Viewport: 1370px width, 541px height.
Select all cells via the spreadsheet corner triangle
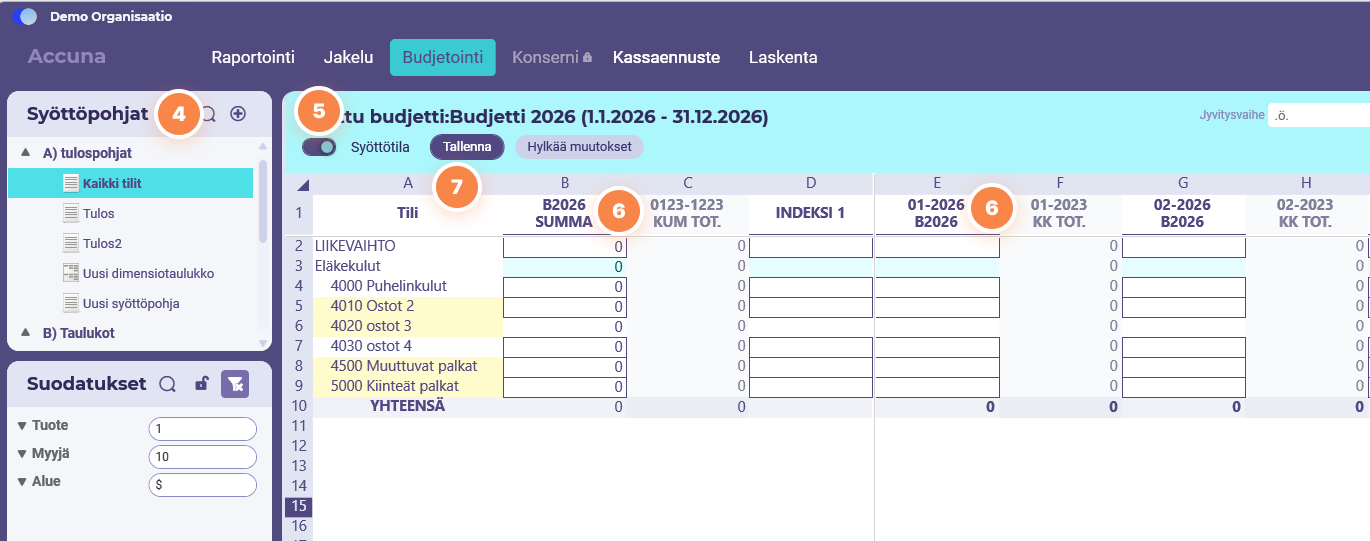click(x=304, y=184)
